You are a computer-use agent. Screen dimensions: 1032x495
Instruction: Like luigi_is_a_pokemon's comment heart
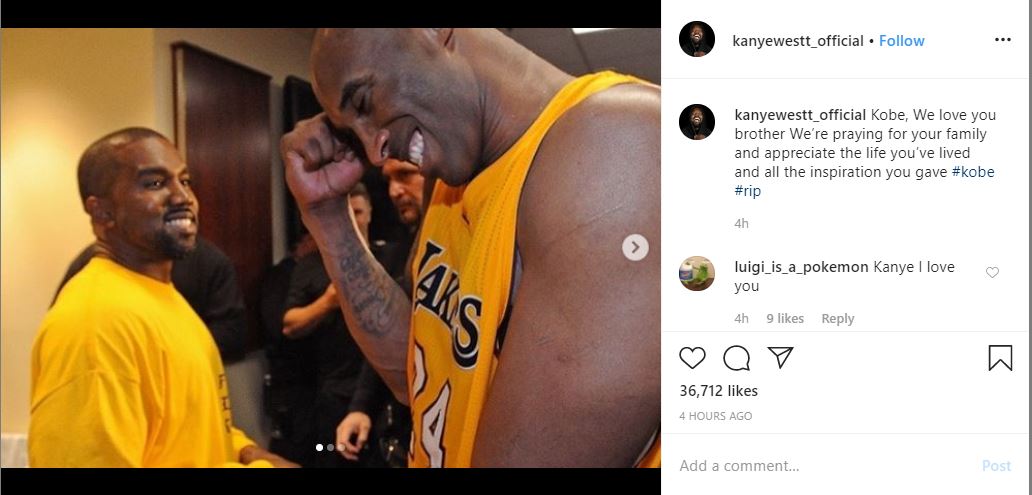click(x=992, y=272)
